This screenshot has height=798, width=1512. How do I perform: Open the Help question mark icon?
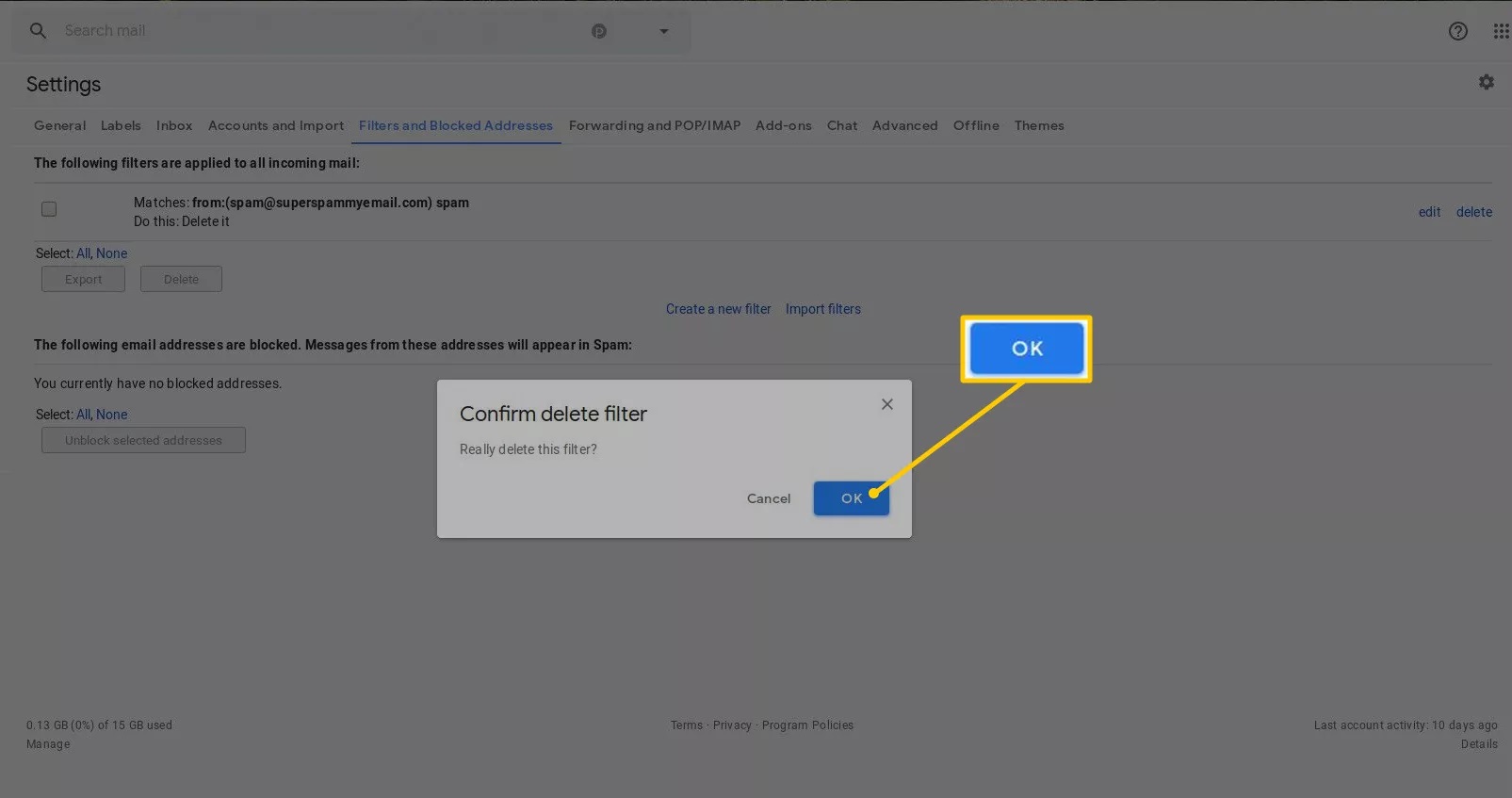pyautogui.click(x=1457, y=31)
